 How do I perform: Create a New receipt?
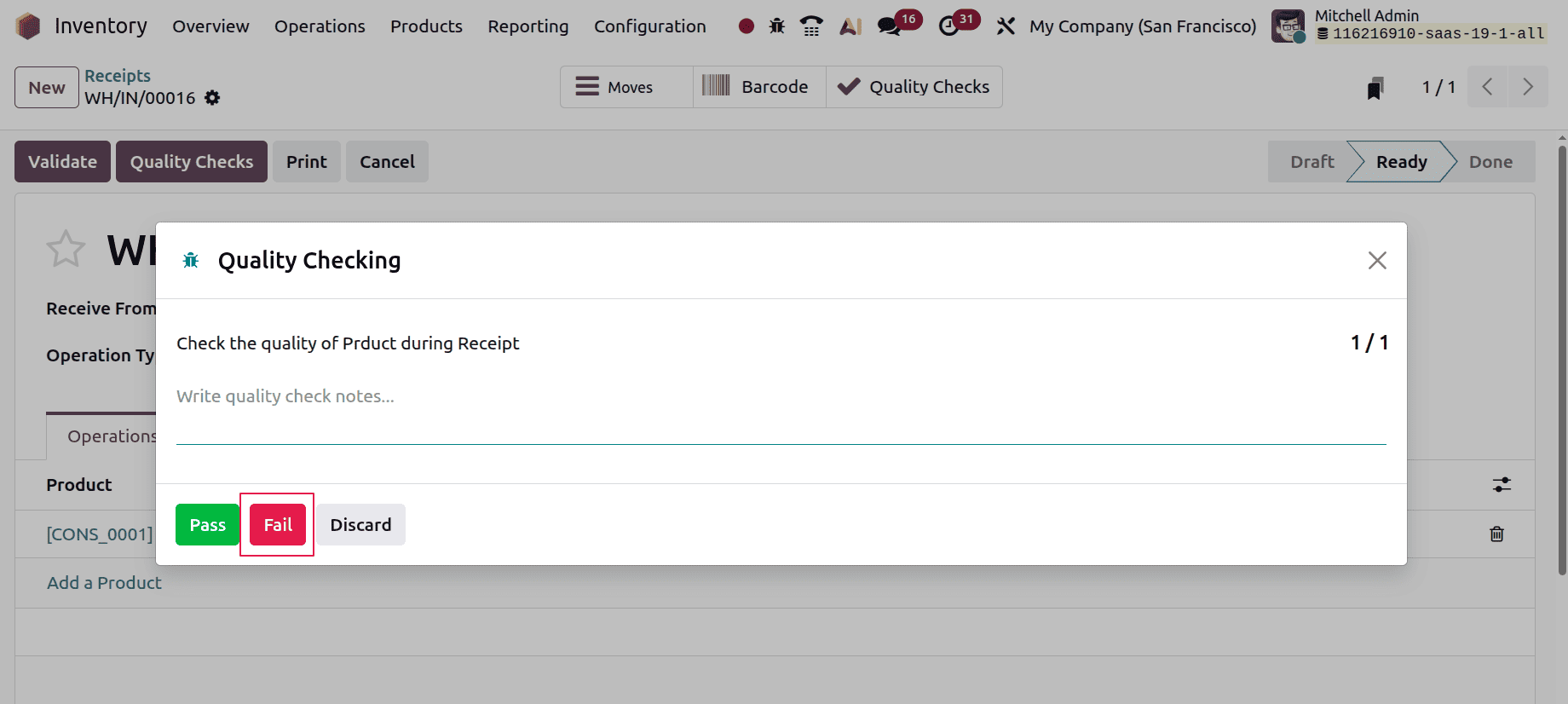47,87
